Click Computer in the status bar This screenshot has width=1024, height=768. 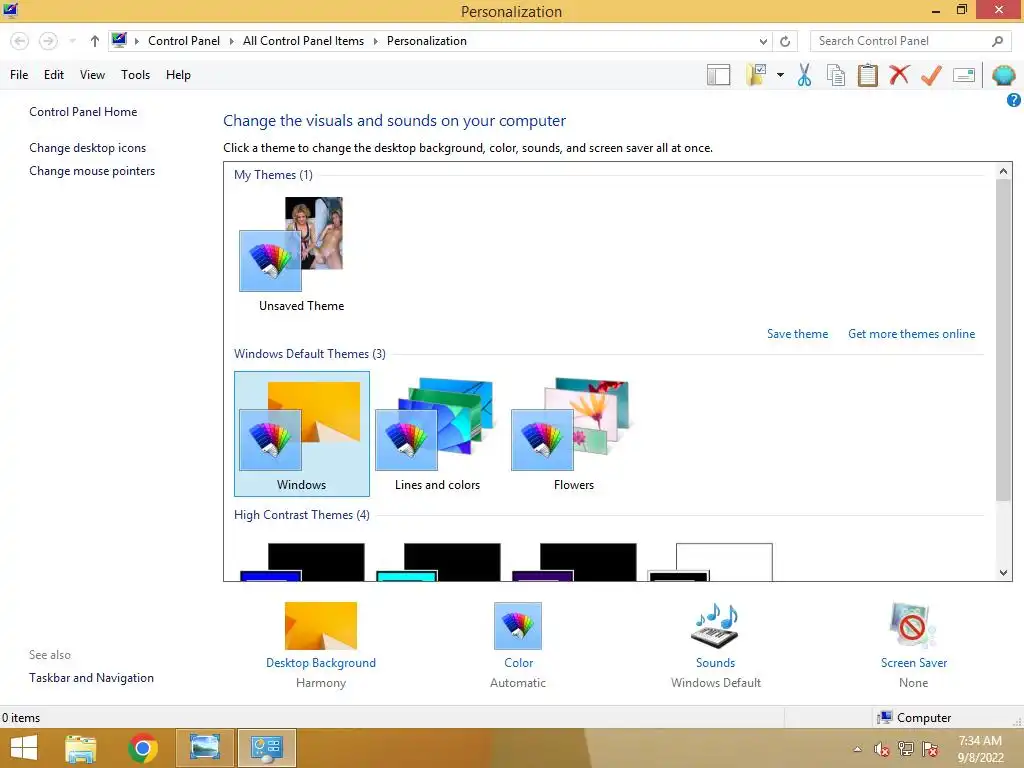(x=914, y=718)
